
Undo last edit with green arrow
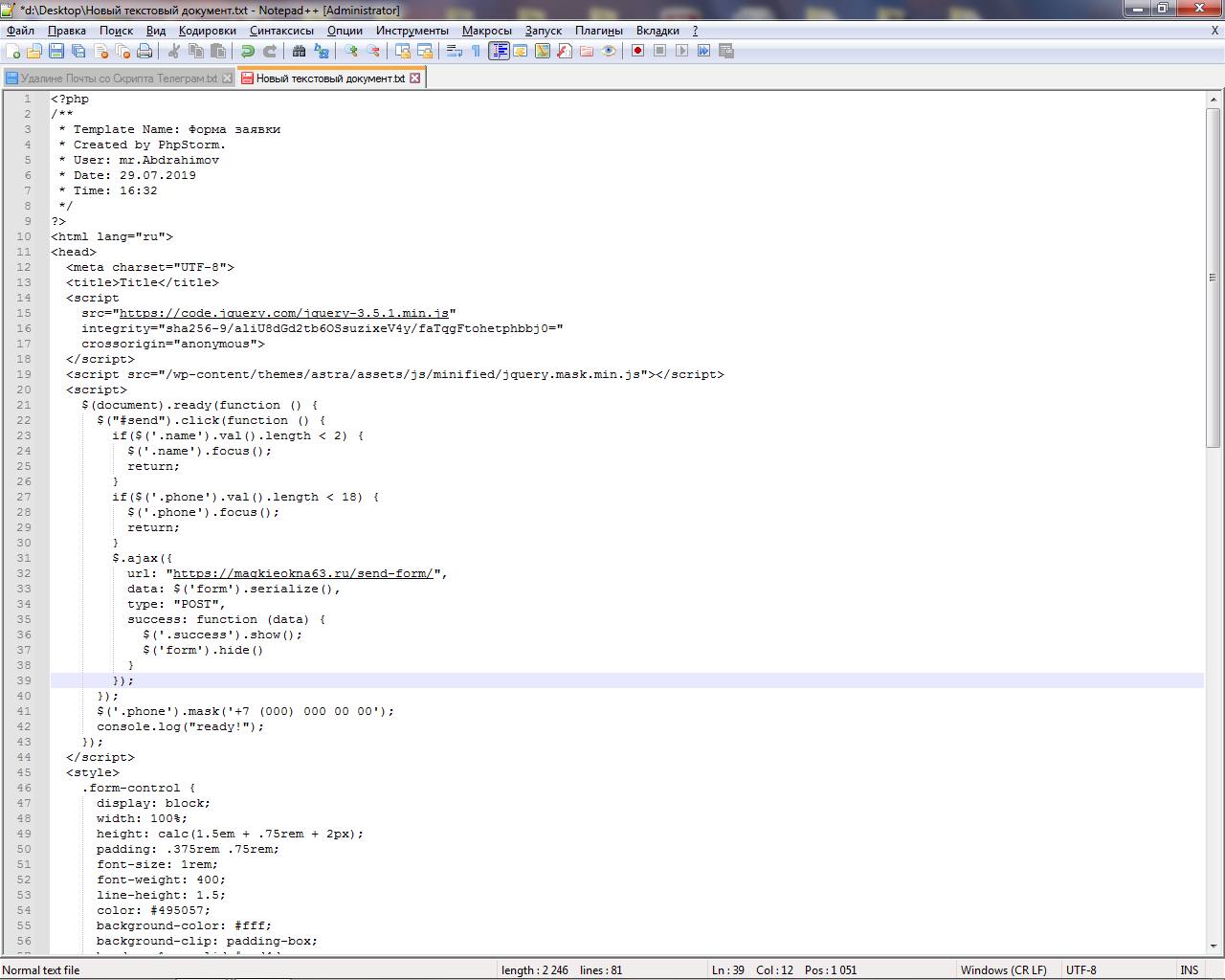(x=248, y=51)
